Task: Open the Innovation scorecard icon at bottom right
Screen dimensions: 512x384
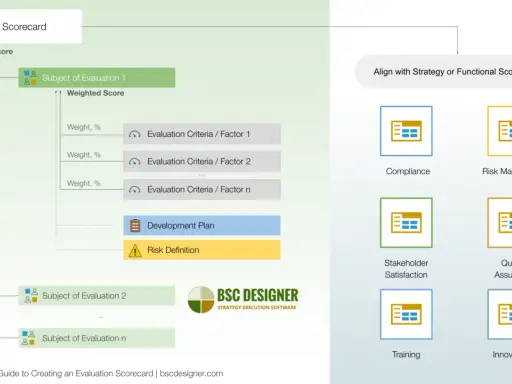Action: pos(500,314)
